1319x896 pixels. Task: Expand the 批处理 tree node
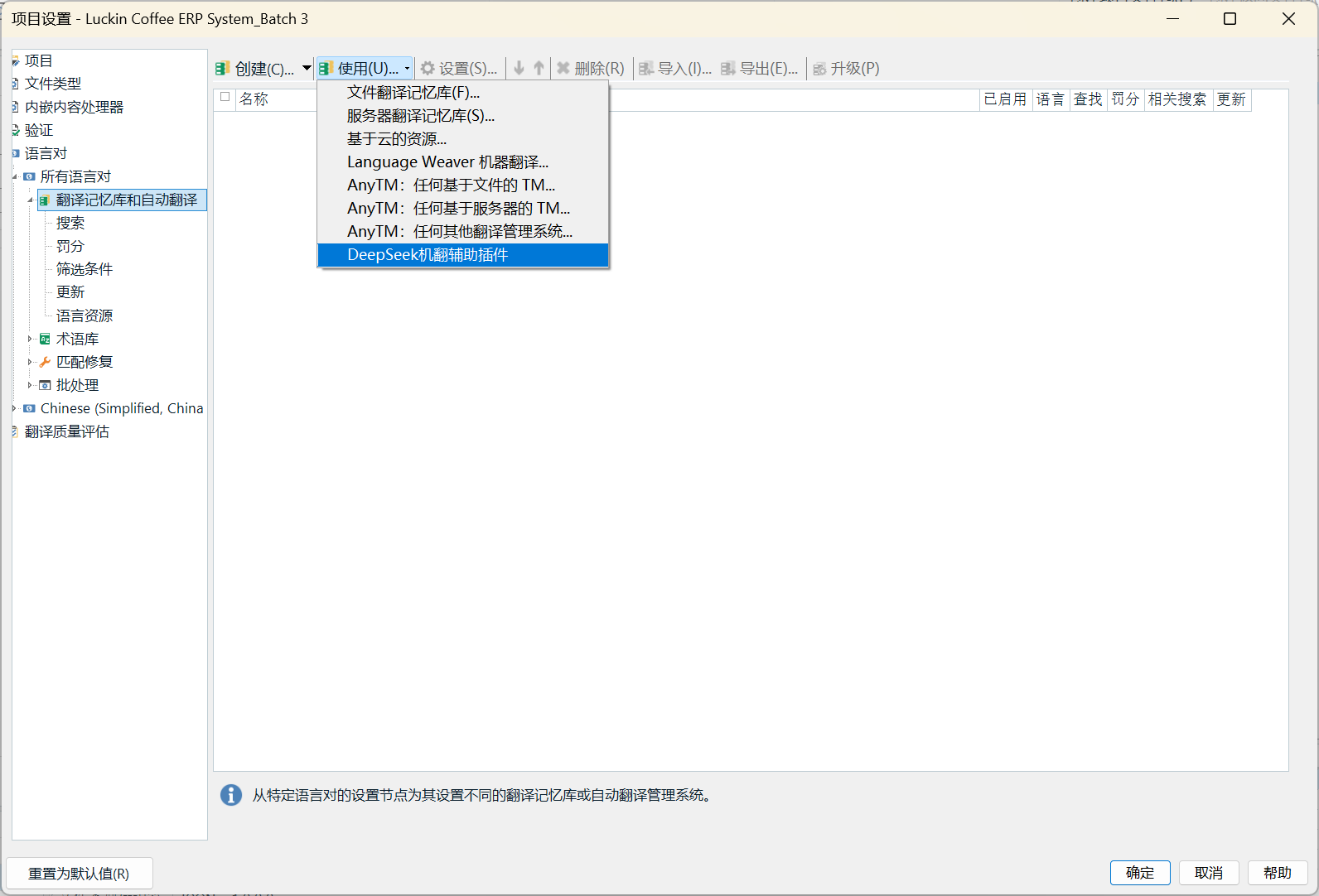(30, 385)
